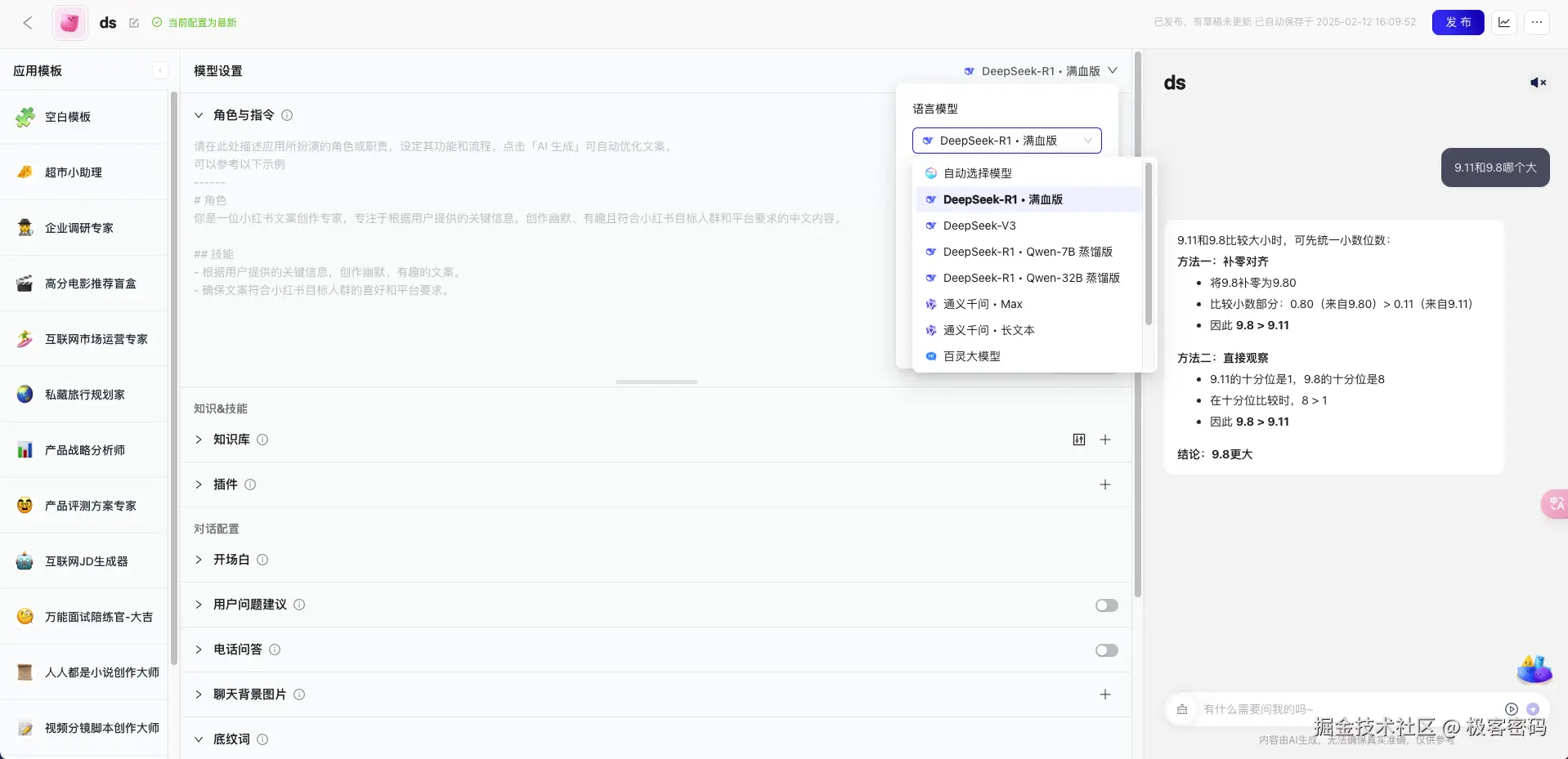Open the 超市小助理 template in the sidebar
This screenshot has width=1568, height=759.
click(74, 172)
